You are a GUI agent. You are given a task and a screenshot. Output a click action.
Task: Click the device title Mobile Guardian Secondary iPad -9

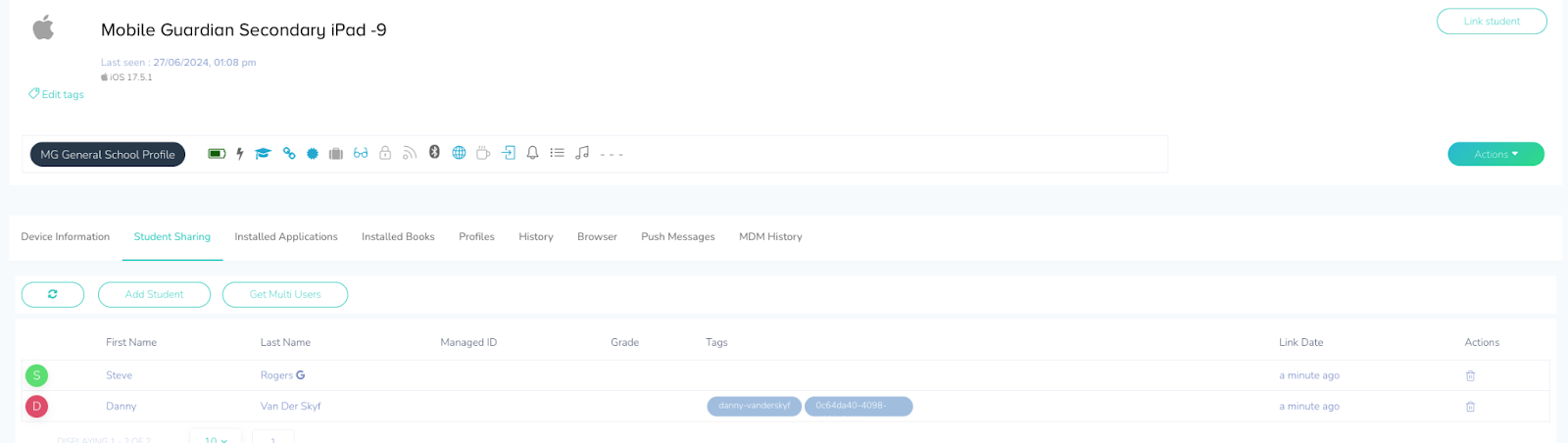click(243, 29)
